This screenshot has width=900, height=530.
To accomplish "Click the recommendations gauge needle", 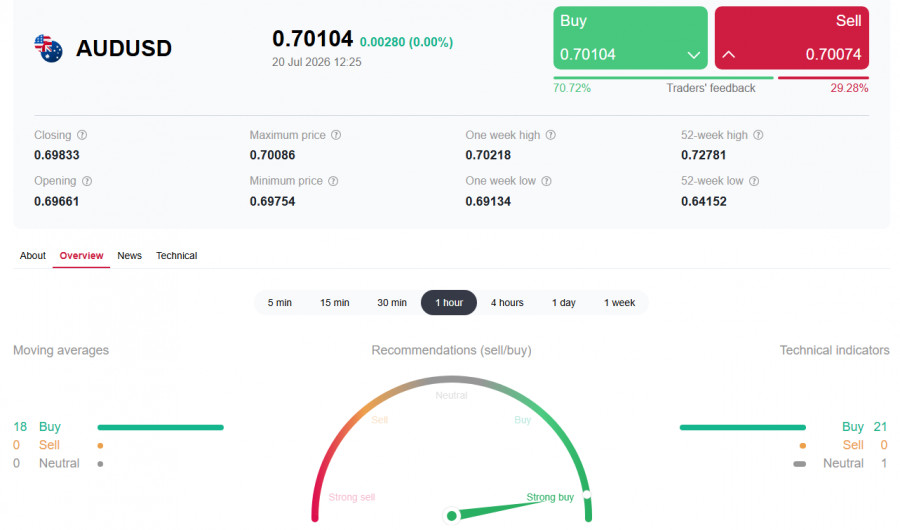I will (498, 509).
